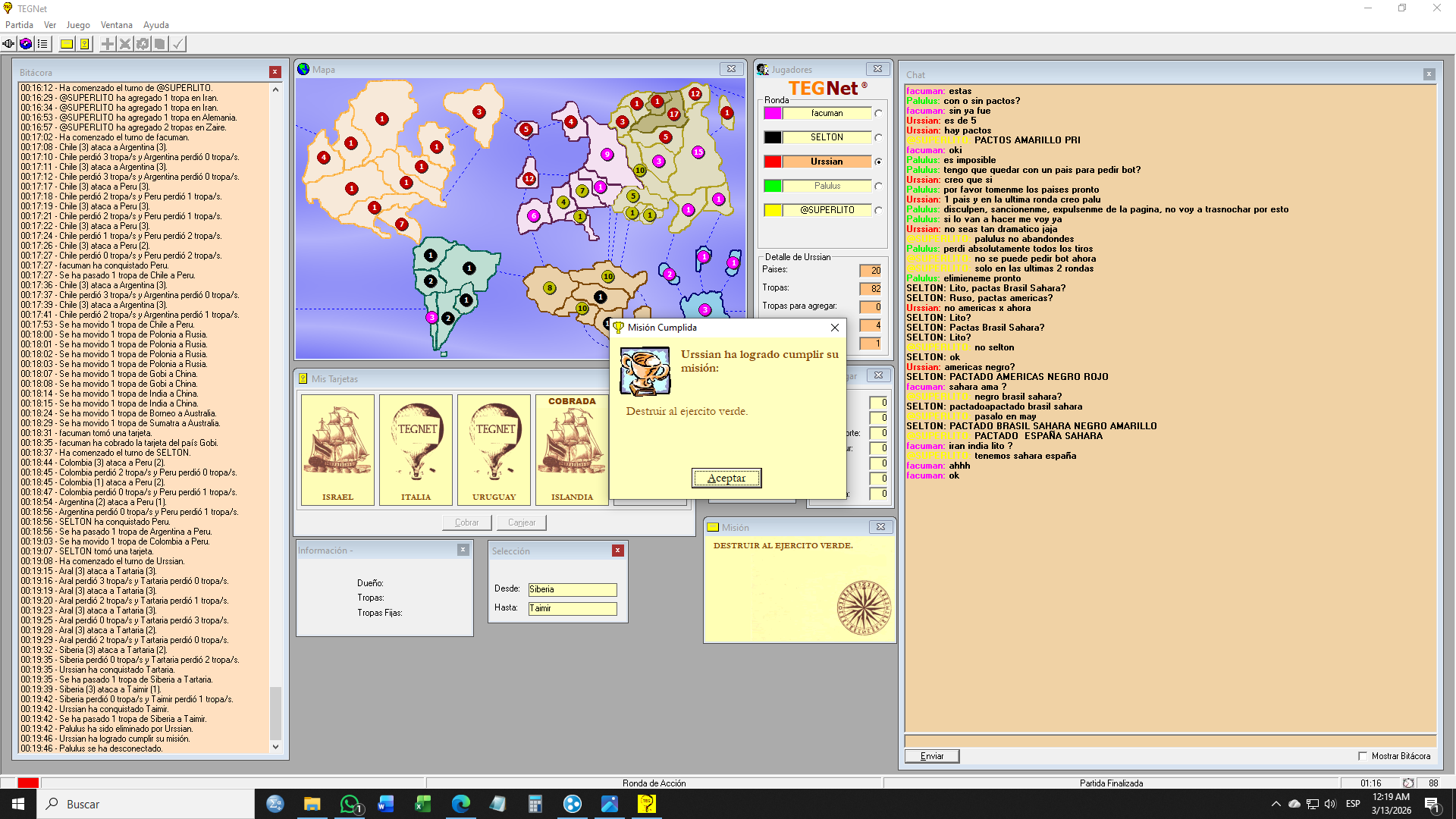
Task: Open WhatsApp from the taskbar
Action: pyautogui.click(x=350, y=804)
